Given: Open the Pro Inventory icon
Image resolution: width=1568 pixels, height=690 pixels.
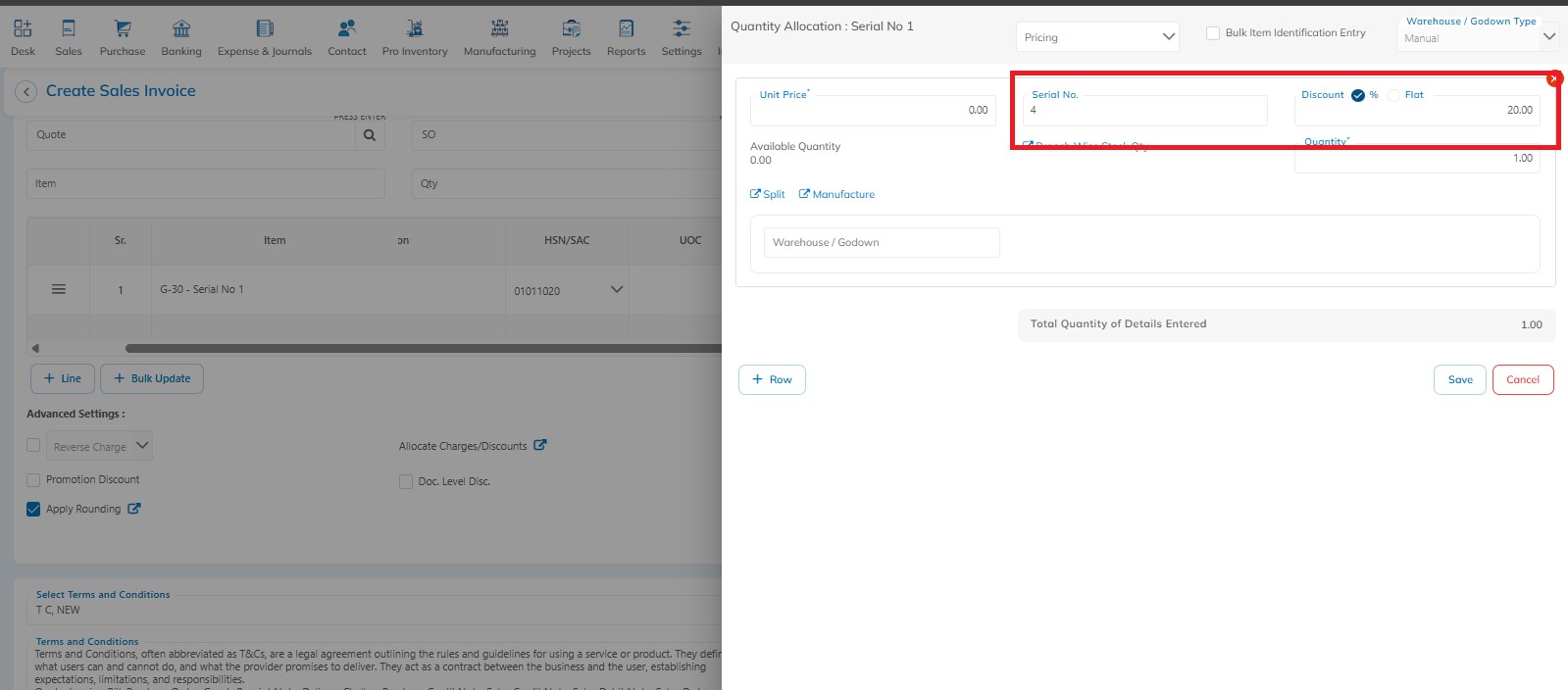Looking at the screenshot, I should click(415, 28).
